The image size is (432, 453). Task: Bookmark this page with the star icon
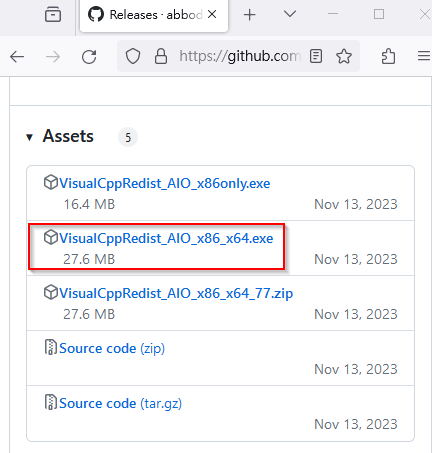coord(344,56)
